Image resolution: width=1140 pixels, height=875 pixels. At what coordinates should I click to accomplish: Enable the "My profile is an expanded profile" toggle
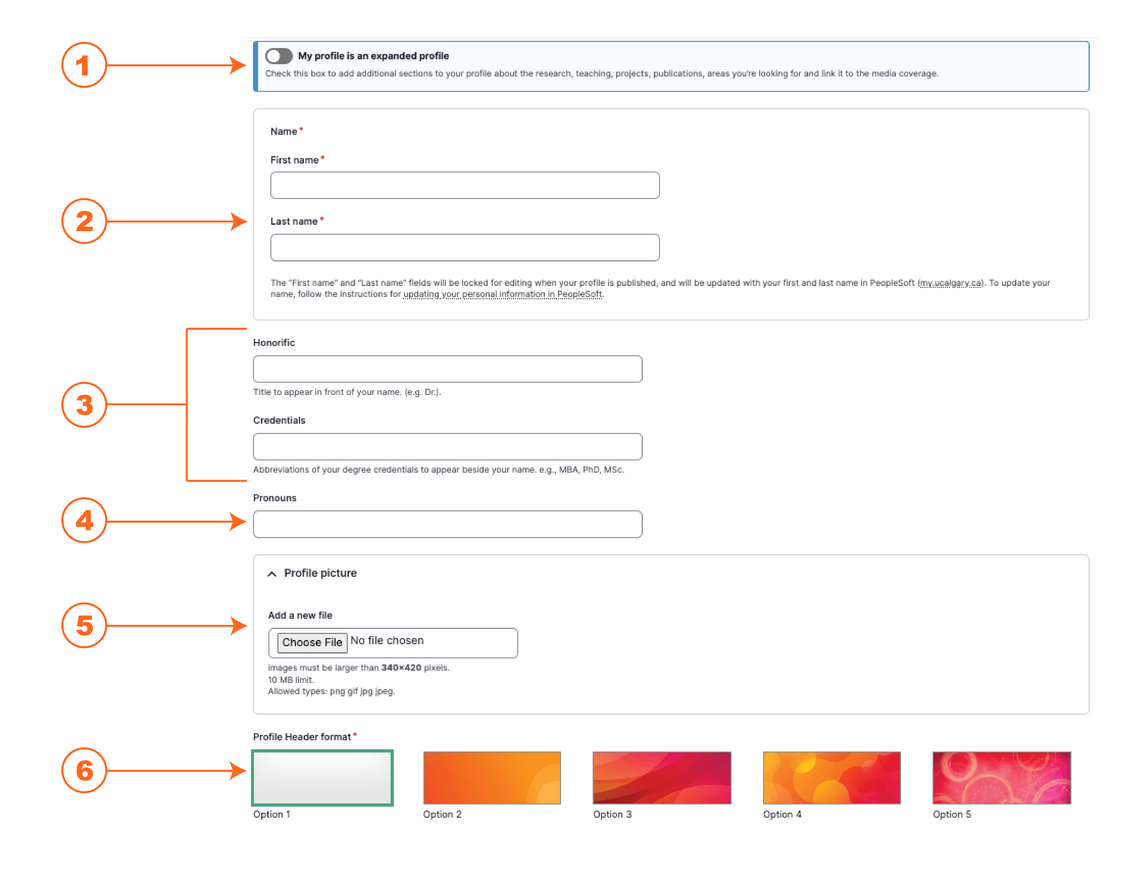(279, 56)
